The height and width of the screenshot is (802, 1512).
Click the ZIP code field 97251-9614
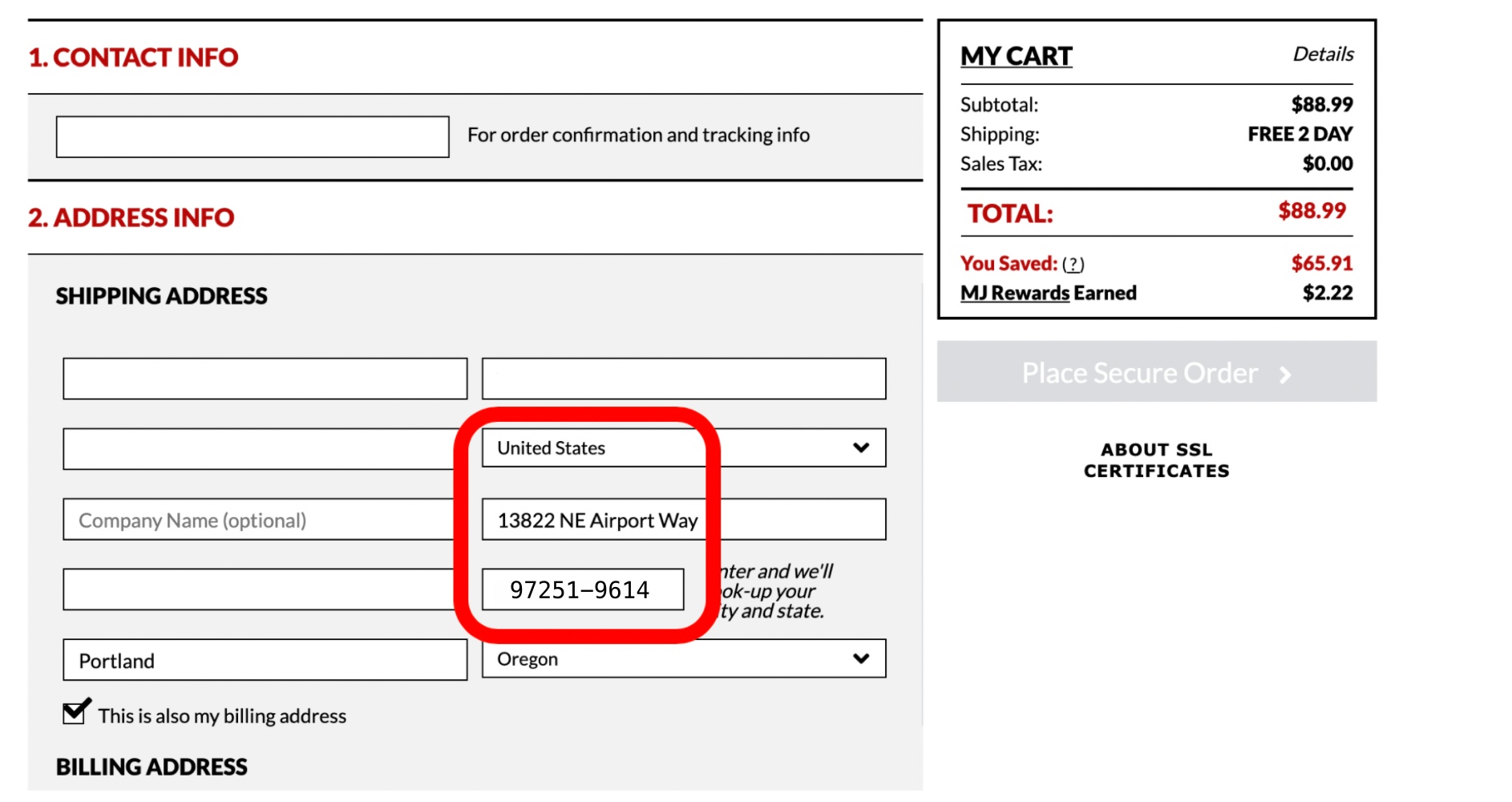click(582, 589)
